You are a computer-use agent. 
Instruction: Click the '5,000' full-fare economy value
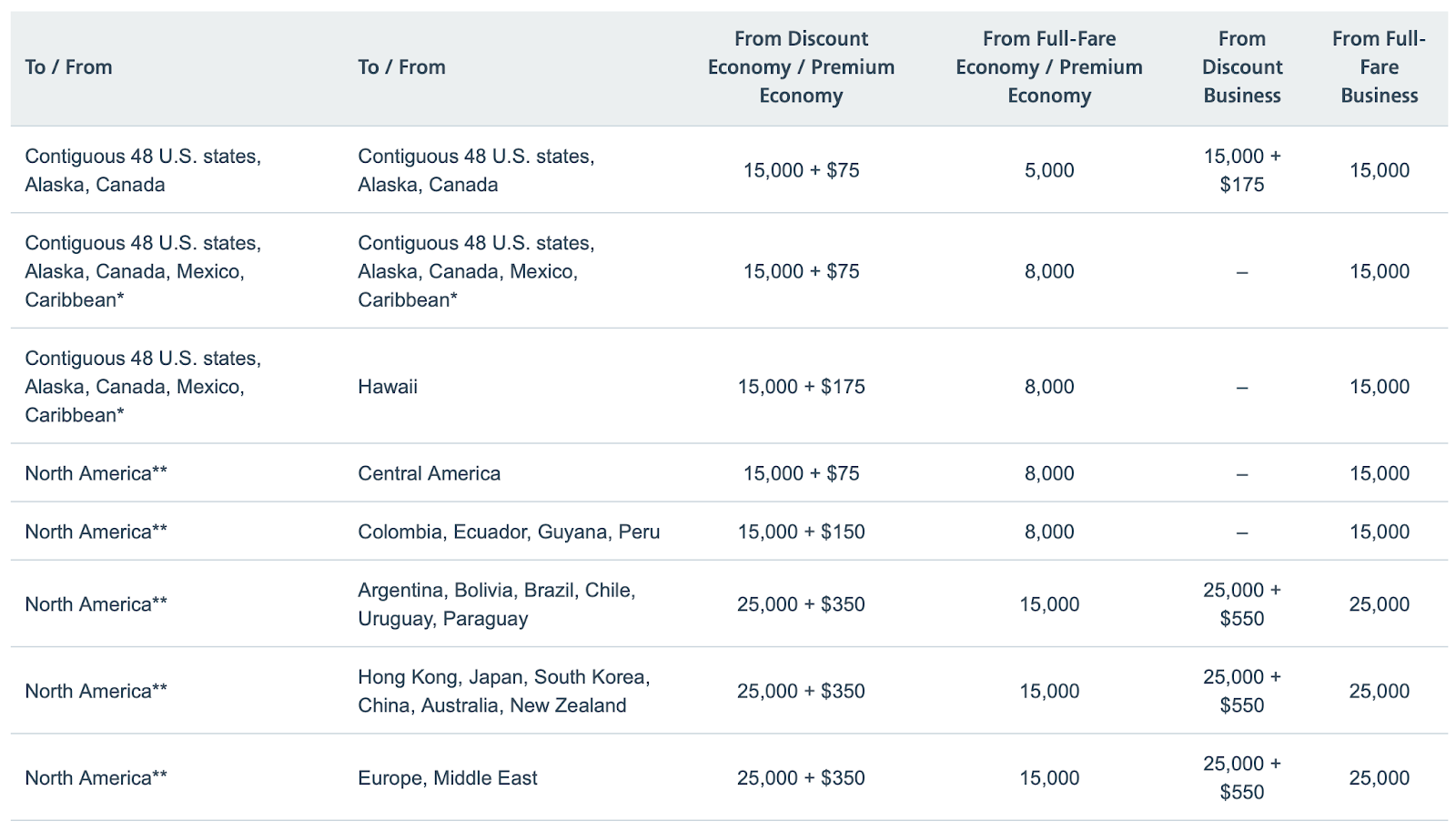tap(1048, 170)
